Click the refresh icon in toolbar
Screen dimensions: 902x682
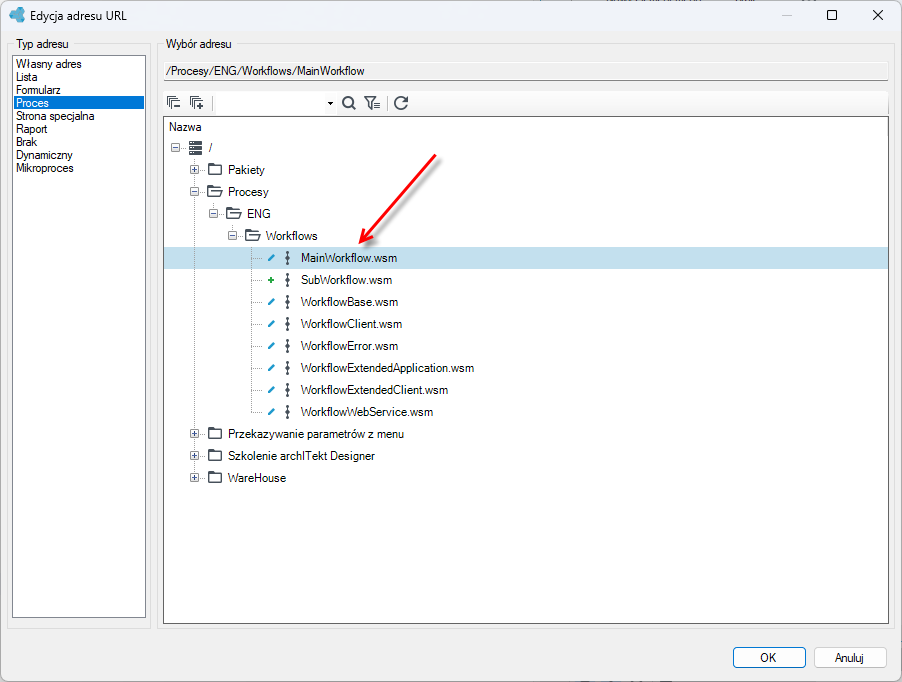tap(401, 103)
